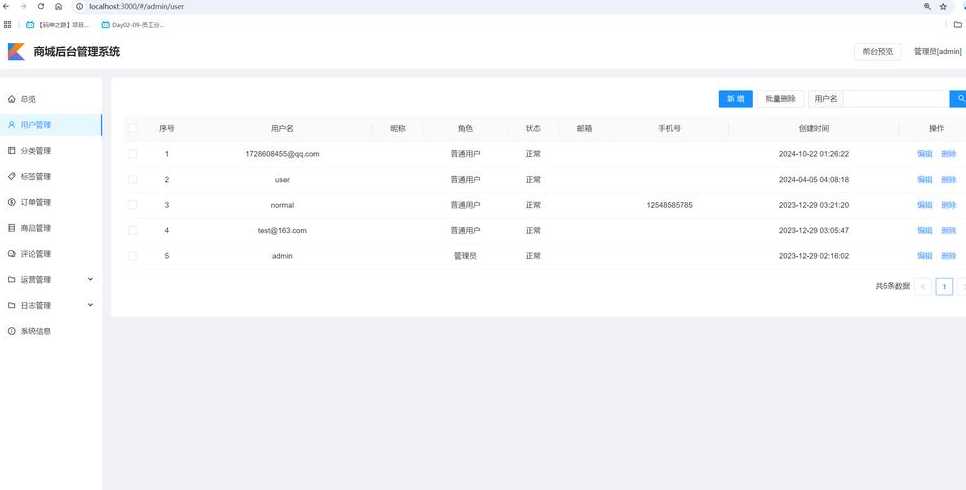966x490 pixels.
Task: Click the 商城后台管理系统 title
Action: (x=76, y=52)
